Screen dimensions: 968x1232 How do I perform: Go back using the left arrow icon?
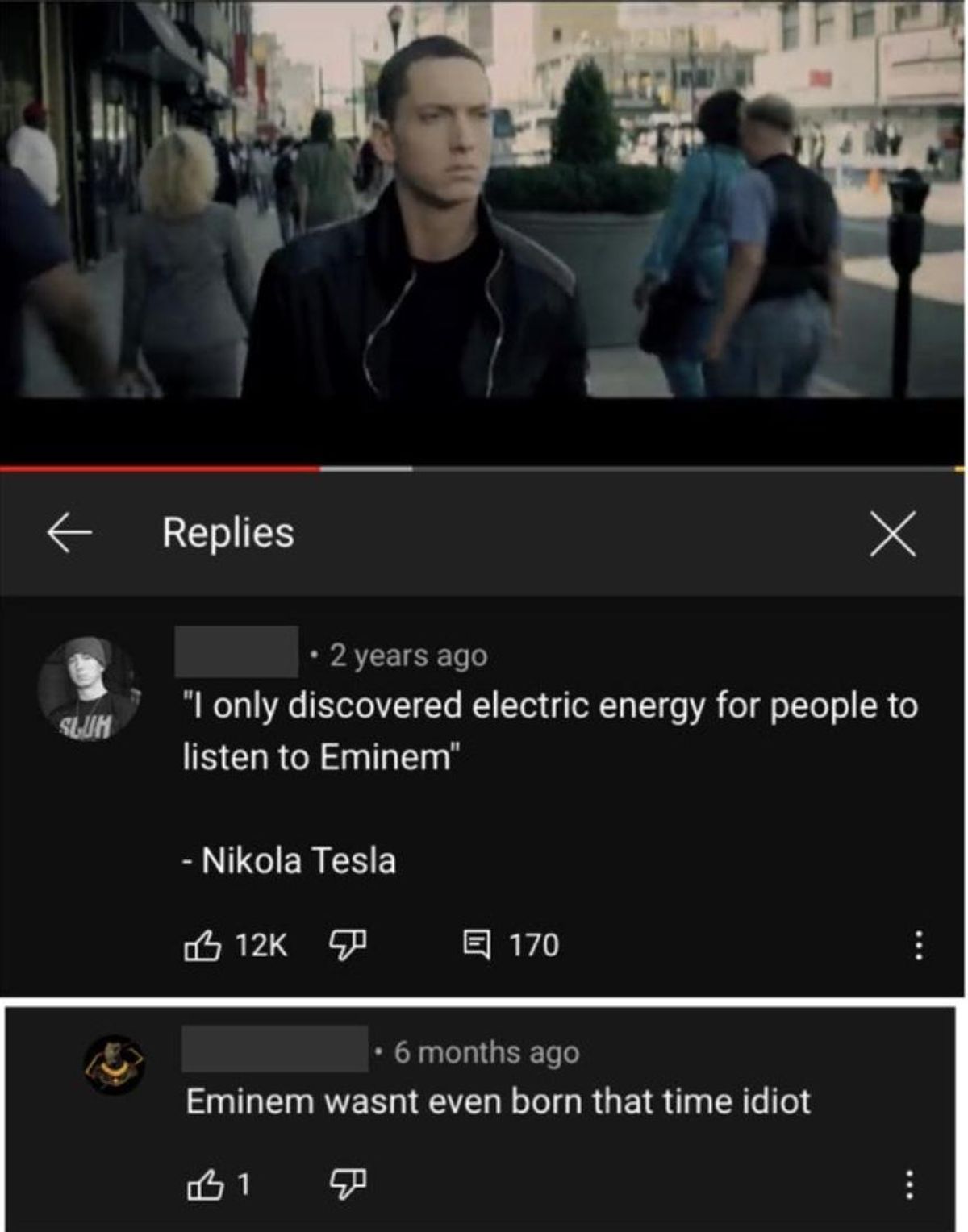coord(69,534)
